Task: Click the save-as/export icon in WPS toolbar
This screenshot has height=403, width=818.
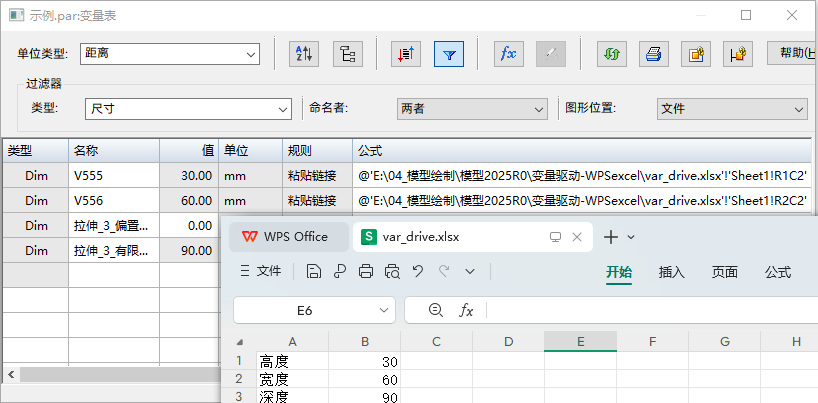Action: click(340, 271)
